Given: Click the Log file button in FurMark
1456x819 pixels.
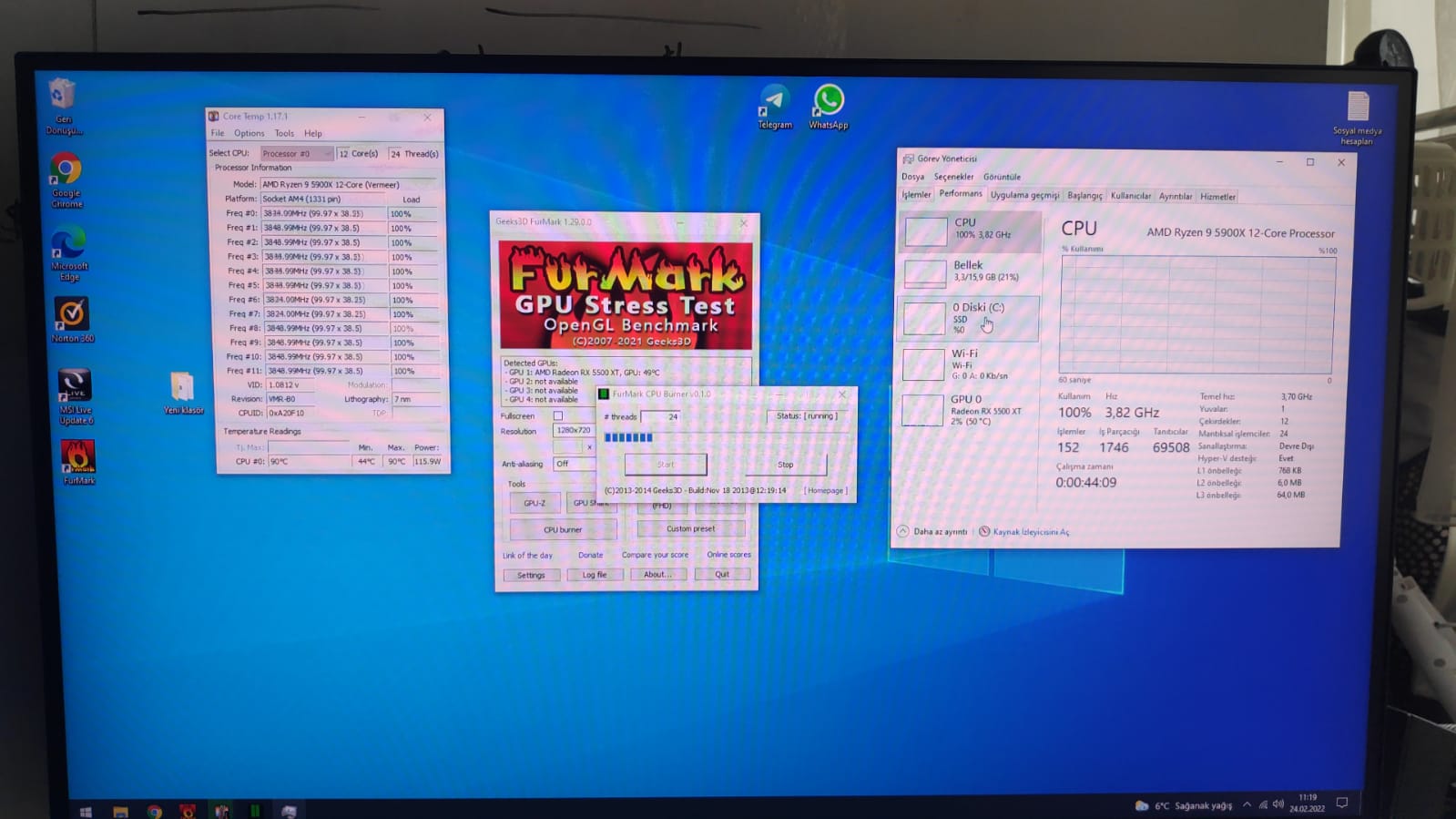Looking at the screenshot, I should [595, 575].
